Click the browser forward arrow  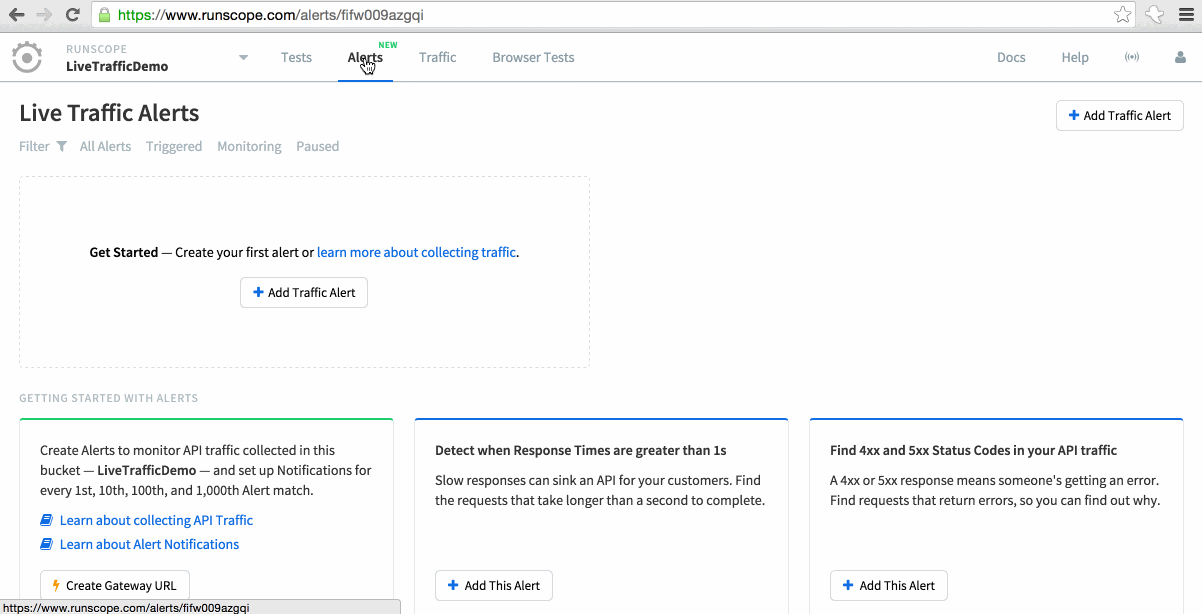coord(44,15)
